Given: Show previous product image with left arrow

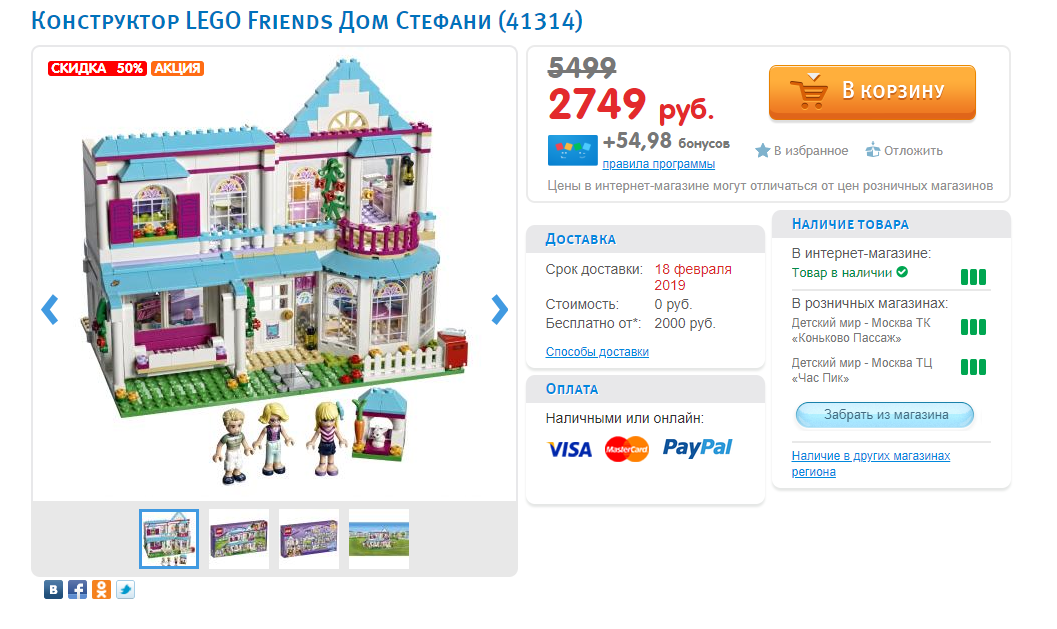Looking at the screenshot, I should pyautogui.click(x=50, y=309).
